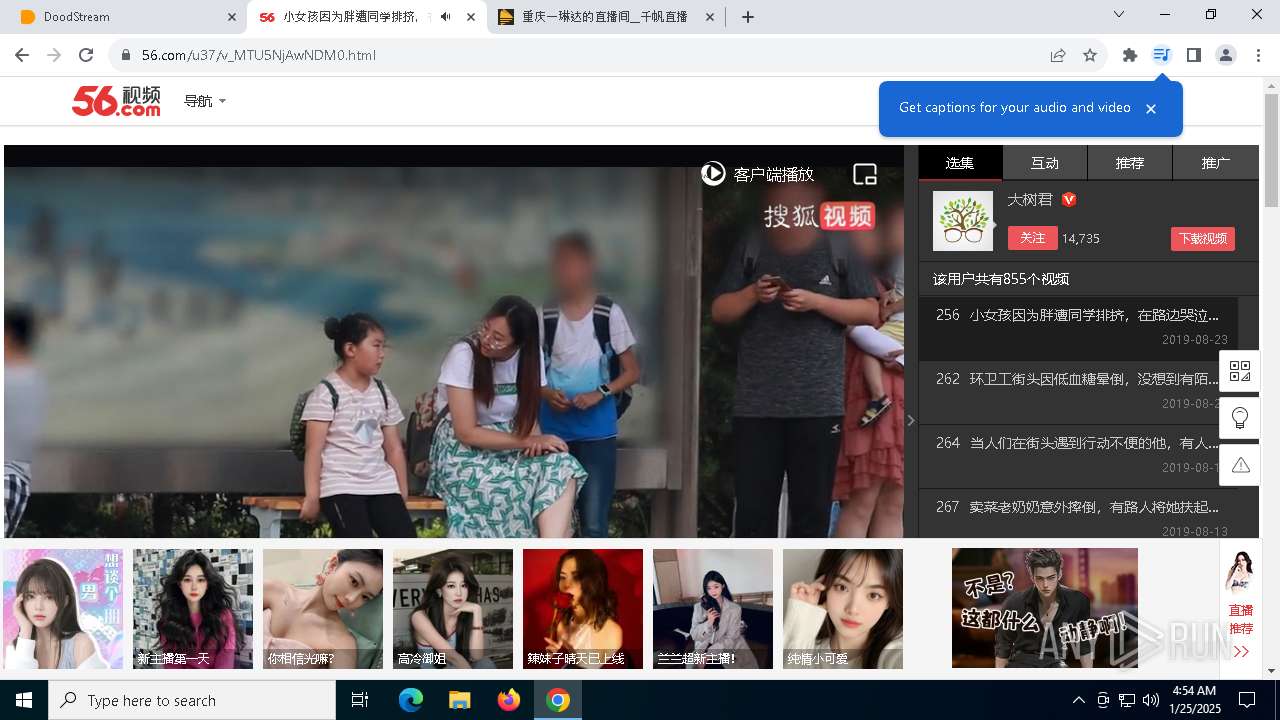Screen dimensions: 1280x720
Task: Click the QR code icon
Action: coord(1240,371)
